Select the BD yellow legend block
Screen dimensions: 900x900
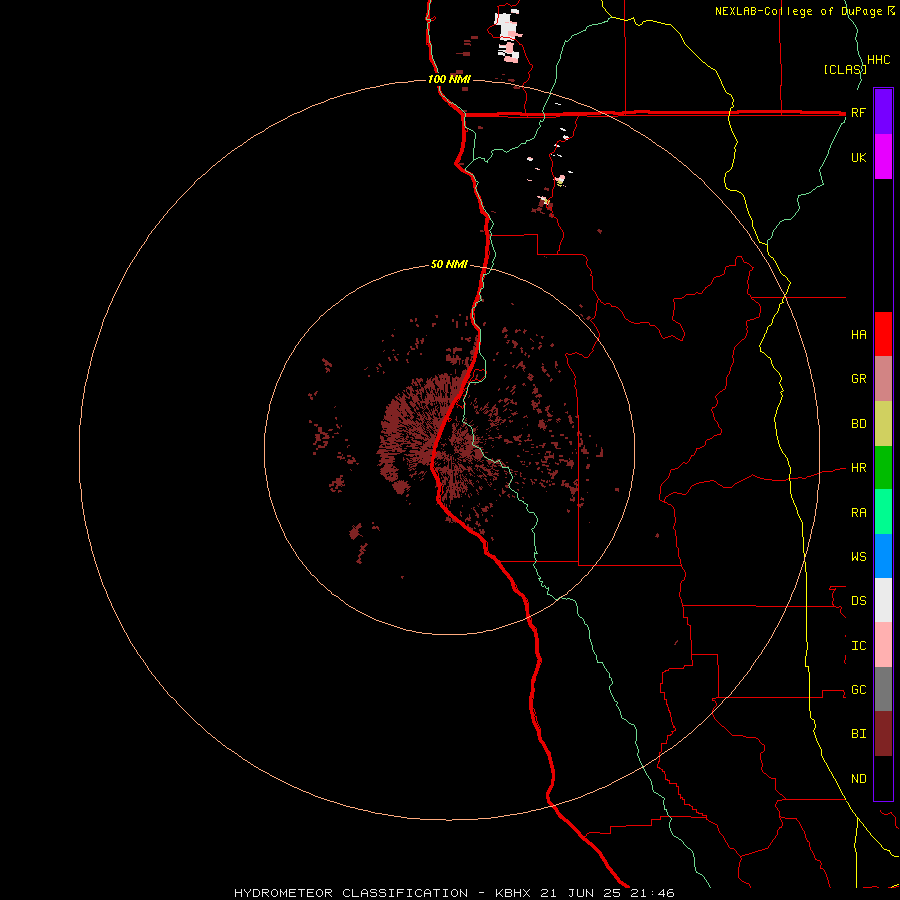pyautogui.click(x=883, y=424)
